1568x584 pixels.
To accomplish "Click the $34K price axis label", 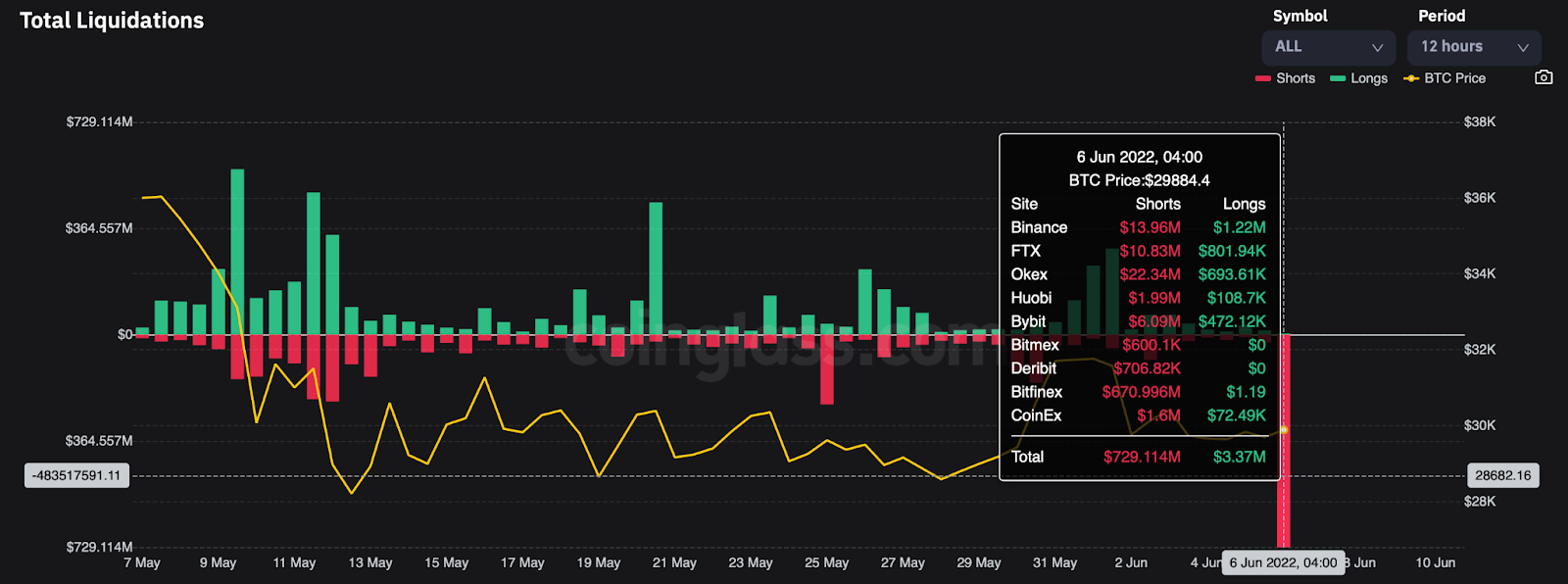I will (x=1480, y=273).
